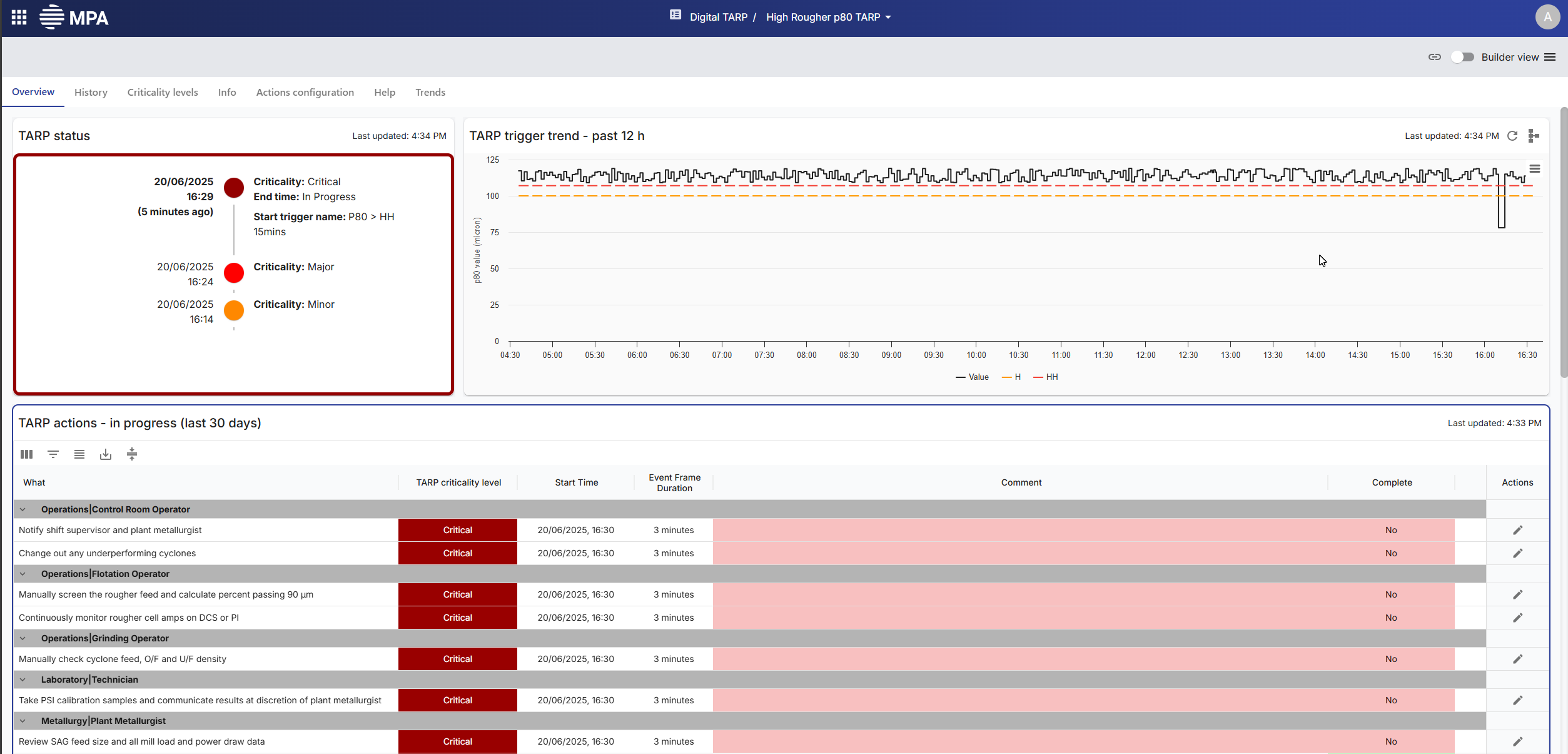
Task: Collapse Laboratory|Technician group
Action: 23,680
